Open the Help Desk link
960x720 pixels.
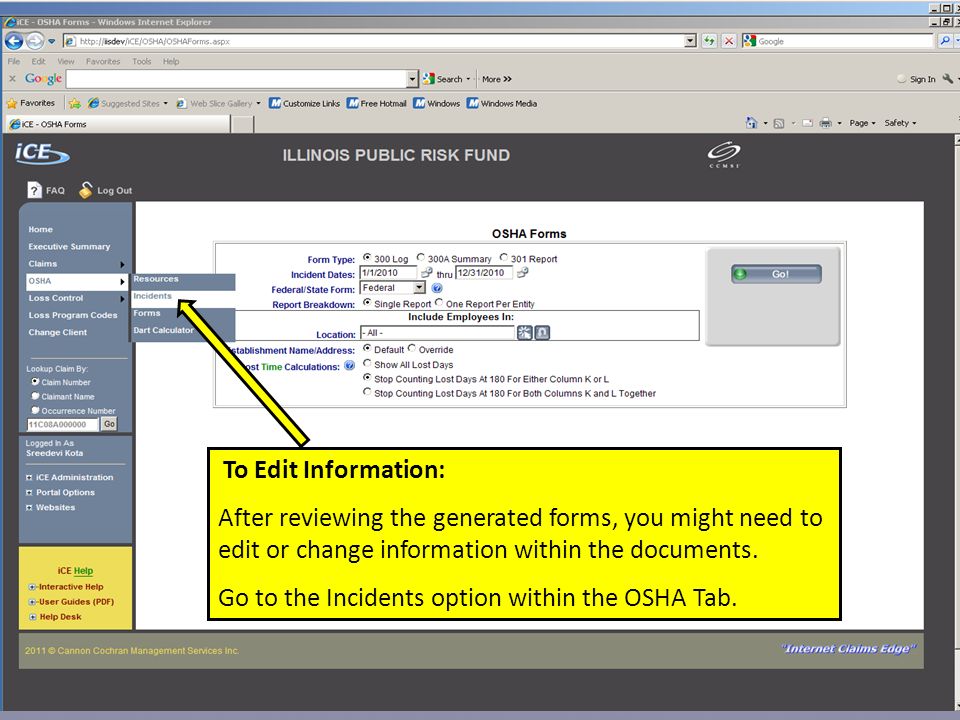tap(60, 617)
